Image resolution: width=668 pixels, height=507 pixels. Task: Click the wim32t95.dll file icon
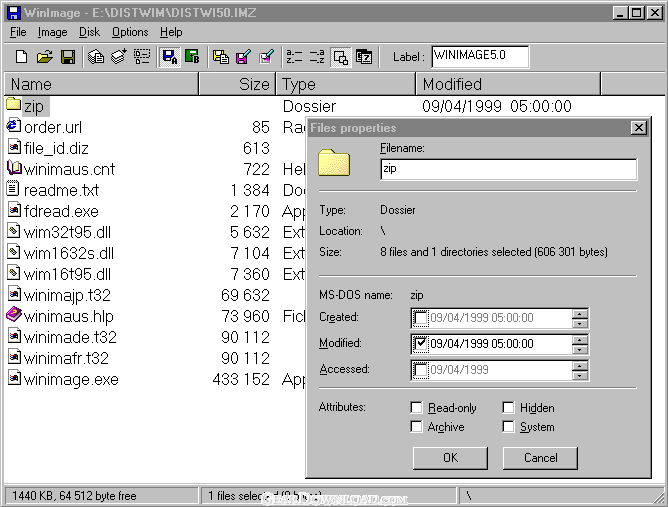pos(14,231)
